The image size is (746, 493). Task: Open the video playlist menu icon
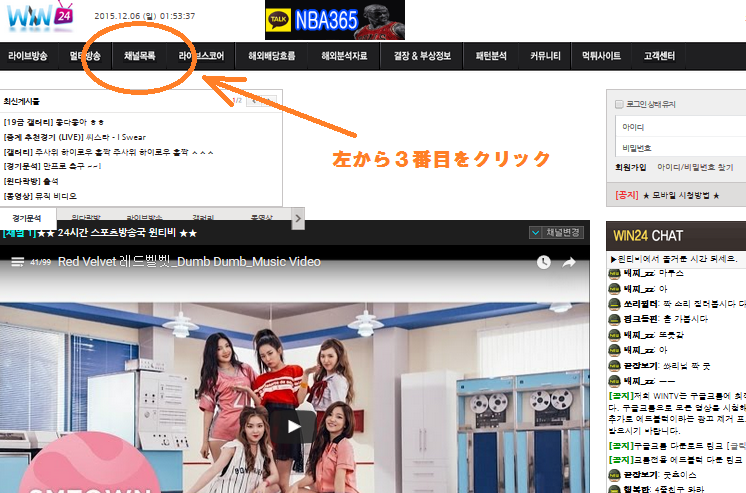tap(18, 262)
